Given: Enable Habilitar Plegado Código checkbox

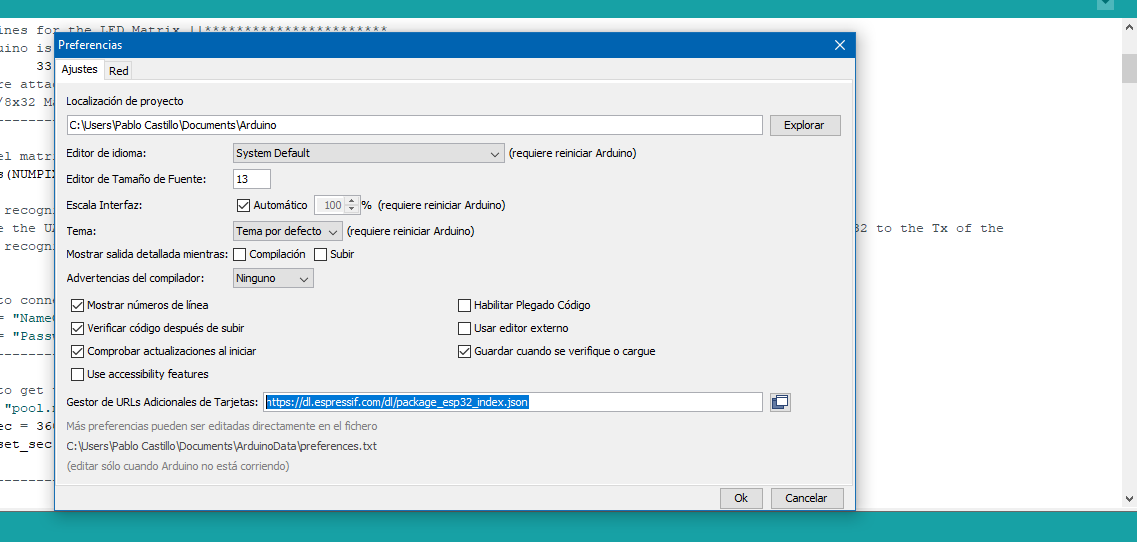Looking at the screenshot, I should coord(465,305).
